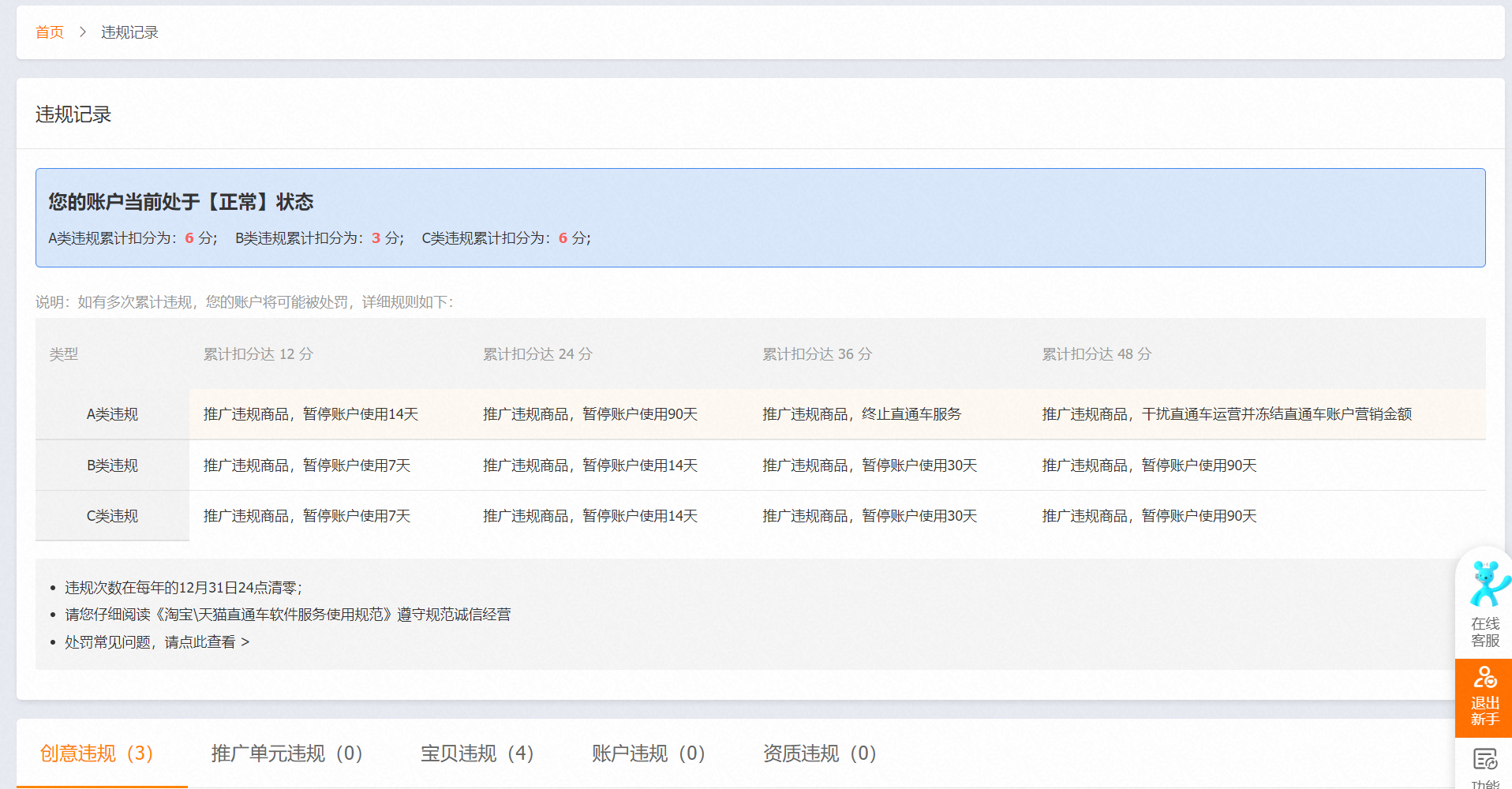Open the 账户违规 tab
Viewport: 1512px width, 789px height.
coord(647,753)
